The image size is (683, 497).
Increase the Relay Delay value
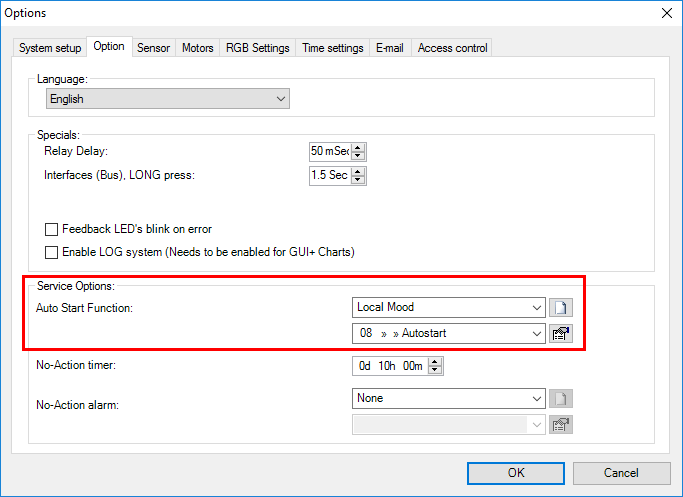(x=359, y=147)
